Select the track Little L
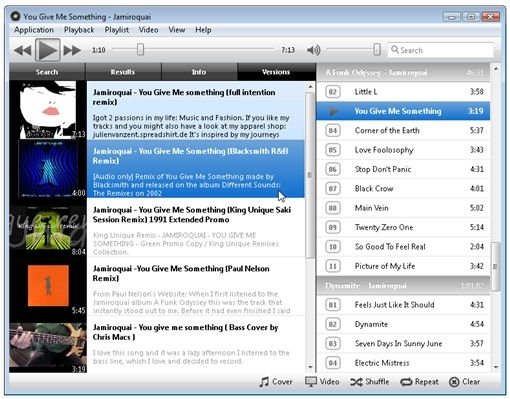Screen dimensions: 510x399 [403, 92]
